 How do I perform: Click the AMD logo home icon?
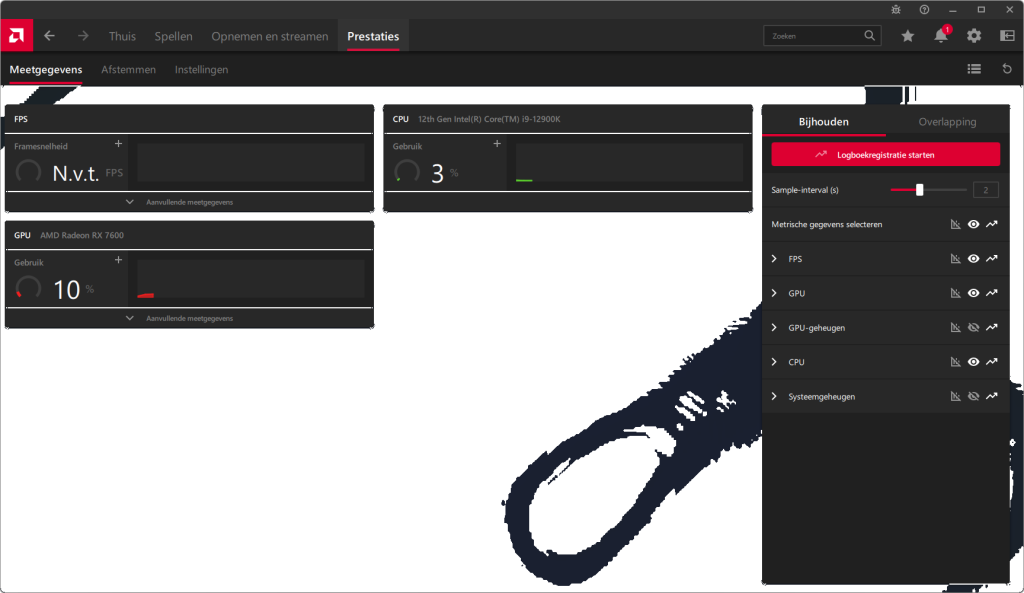tap(16, 36)
